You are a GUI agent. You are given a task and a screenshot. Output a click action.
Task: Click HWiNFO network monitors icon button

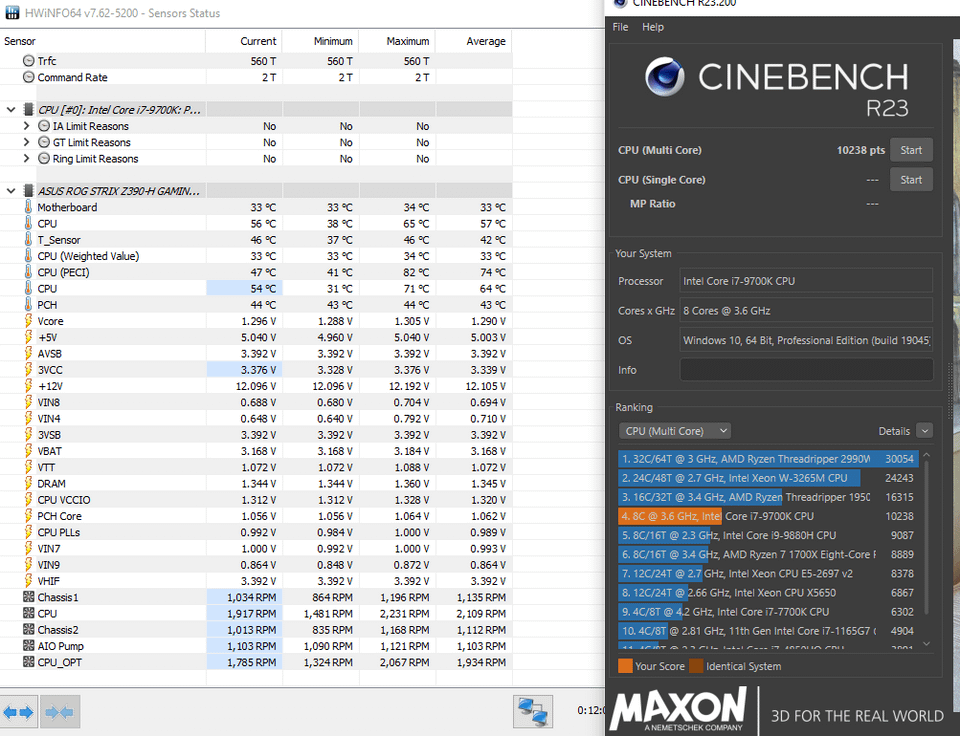[x=533, y=712]
